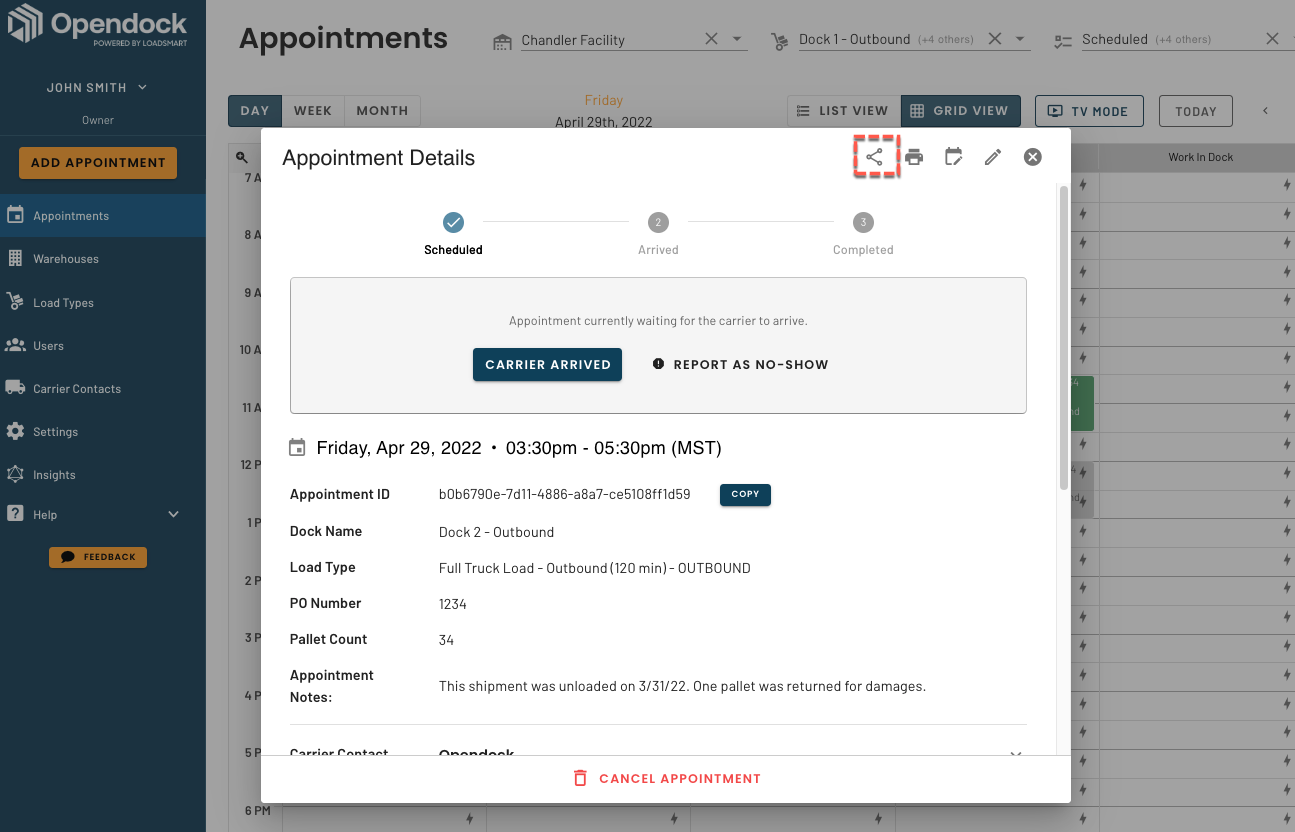This screenshot has height=832, width=1295.
Task: Click the status checklist filter icon
Action: click(x=1063, y=41)
